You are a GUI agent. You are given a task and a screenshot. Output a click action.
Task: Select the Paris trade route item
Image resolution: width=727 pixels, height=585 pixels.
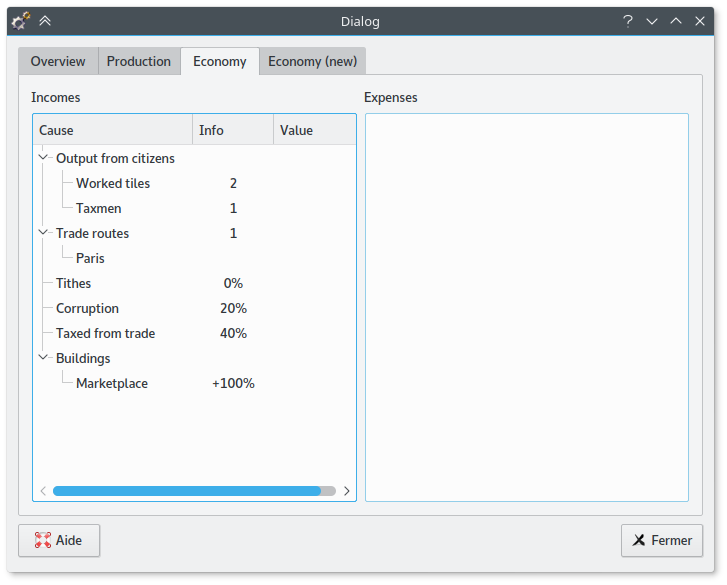(90, 258)
